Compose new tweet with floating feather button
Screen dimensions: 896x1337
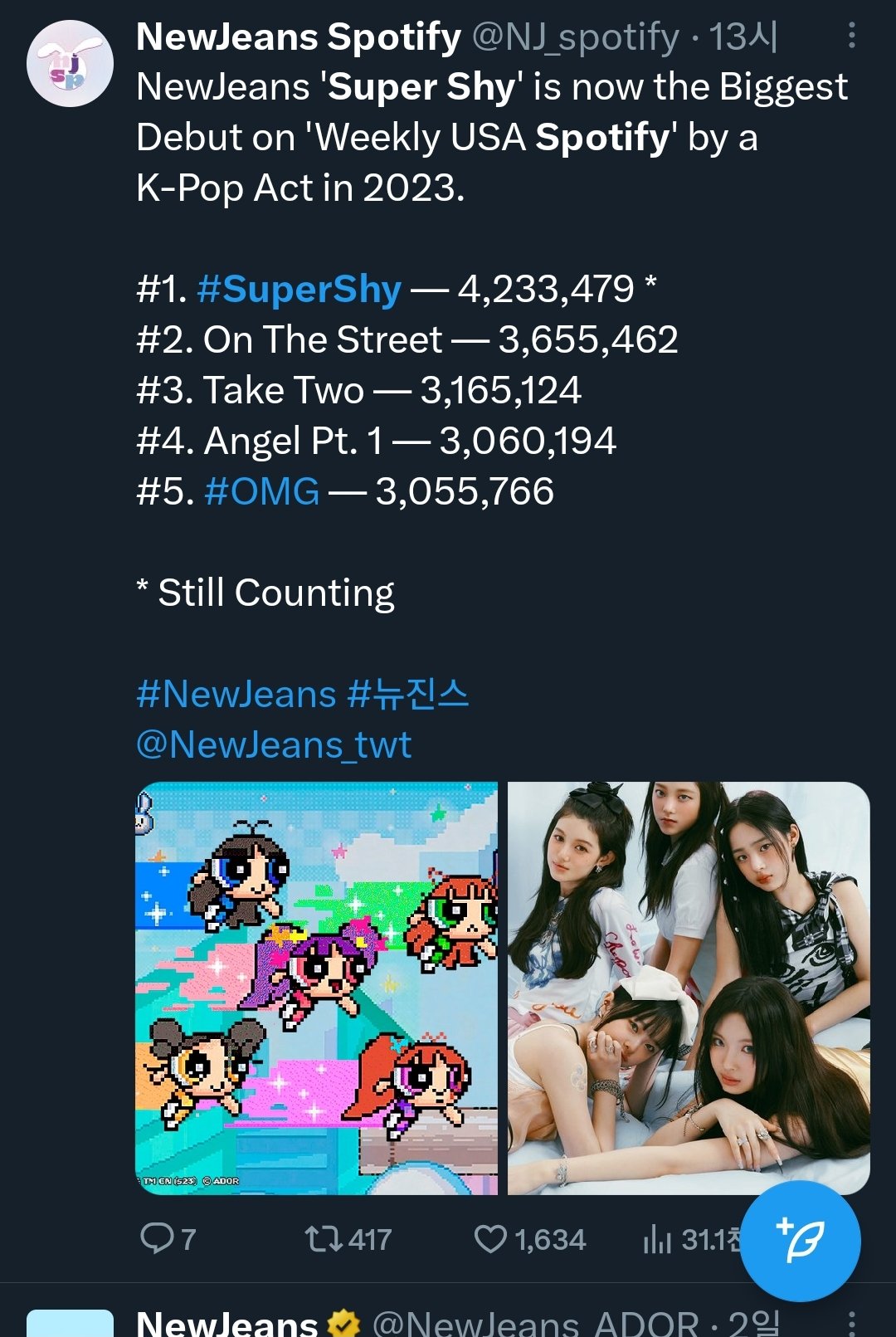click(800, 1241)
